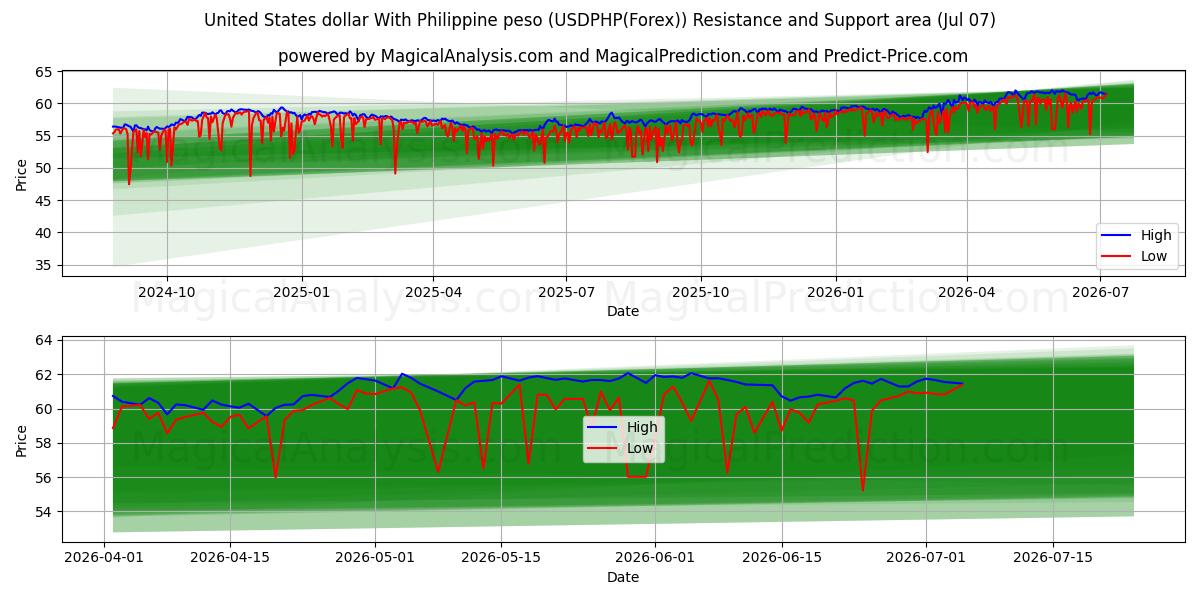Click the '2024-10' x-axis label in top chart
This screenshot has width=1200, height=600.
click(166, 292)
